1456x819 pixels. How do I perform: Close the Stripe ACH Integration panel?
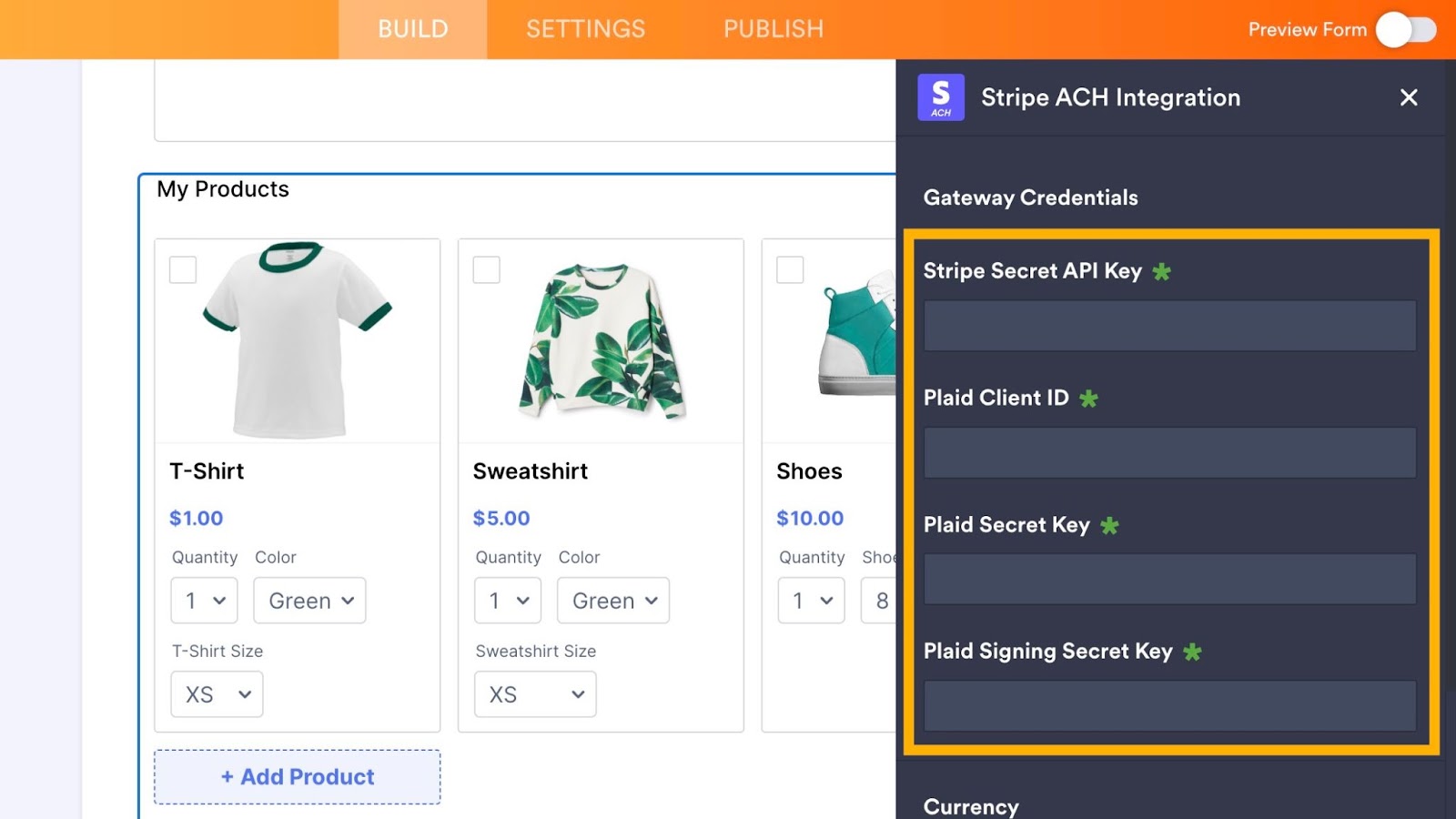1409,97
